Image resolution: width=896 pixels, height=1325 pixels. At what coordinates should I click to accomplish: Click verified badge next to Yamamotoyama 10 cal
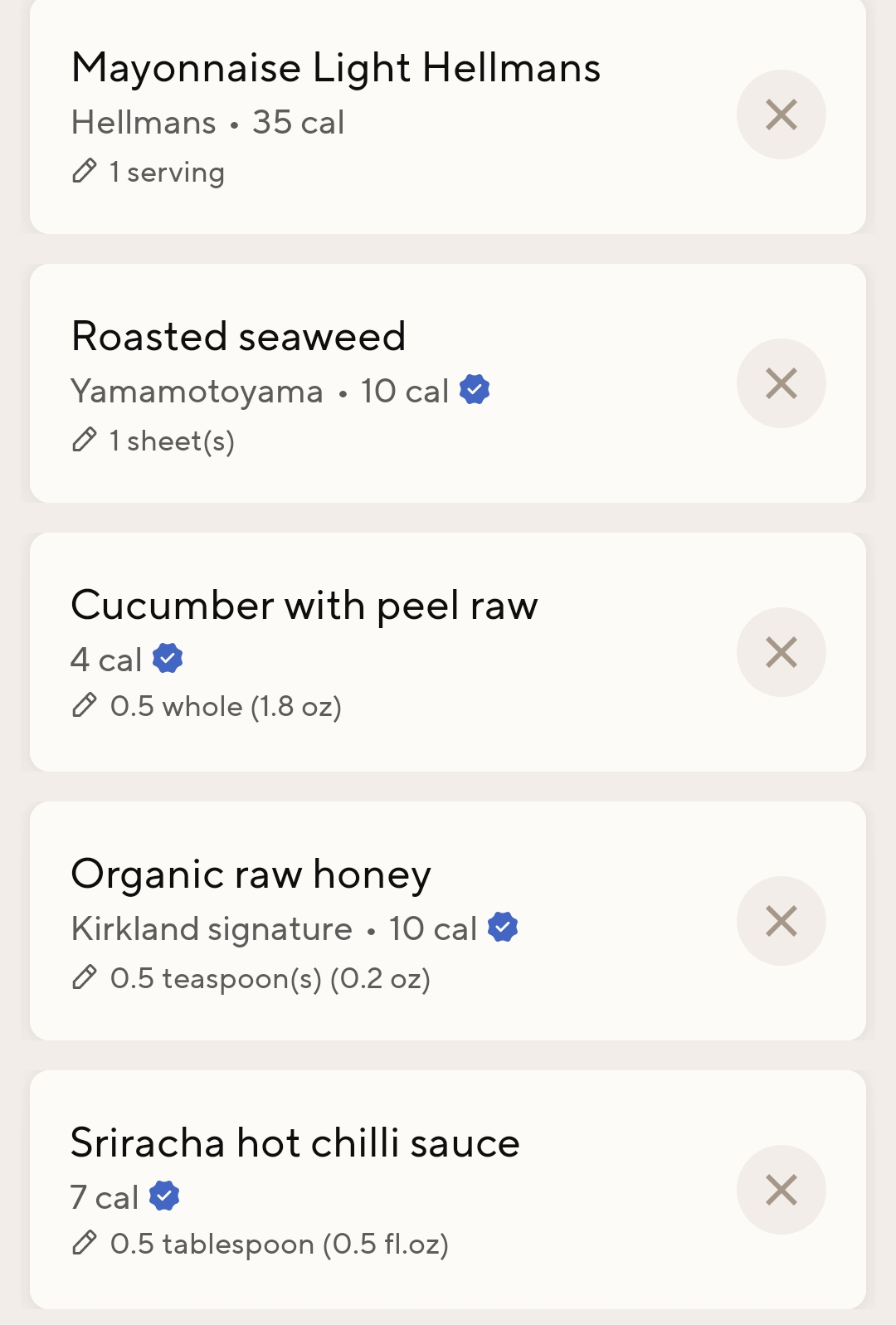click(475, 389)
